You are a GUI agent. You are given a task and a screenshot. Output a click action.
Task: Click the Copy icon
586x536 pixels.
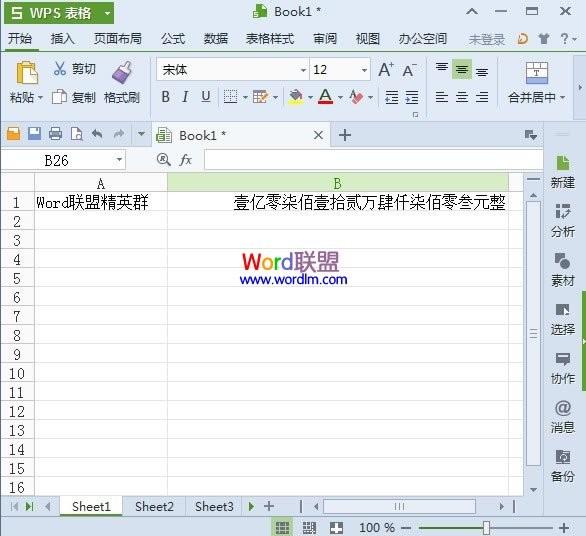coord(59,96)
